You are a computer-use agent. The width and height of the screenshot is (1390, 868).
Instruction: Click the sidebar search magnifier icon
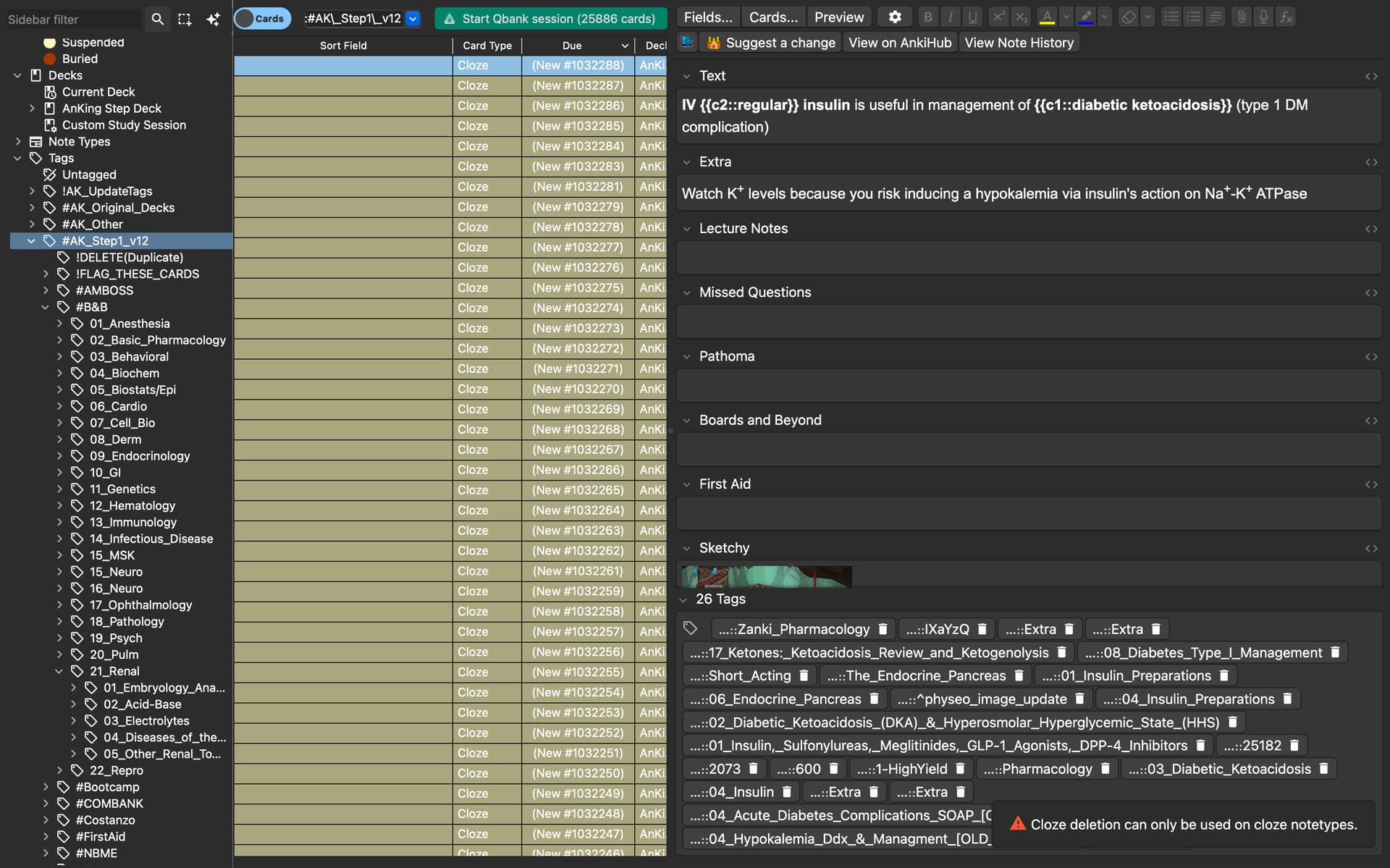pos(157,19)
